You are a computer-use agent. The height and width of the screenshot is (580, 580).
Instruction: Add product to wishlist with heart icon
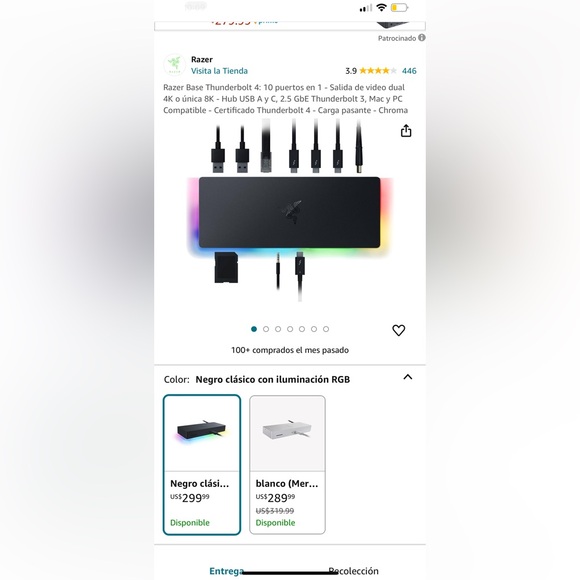click(398, 330)
